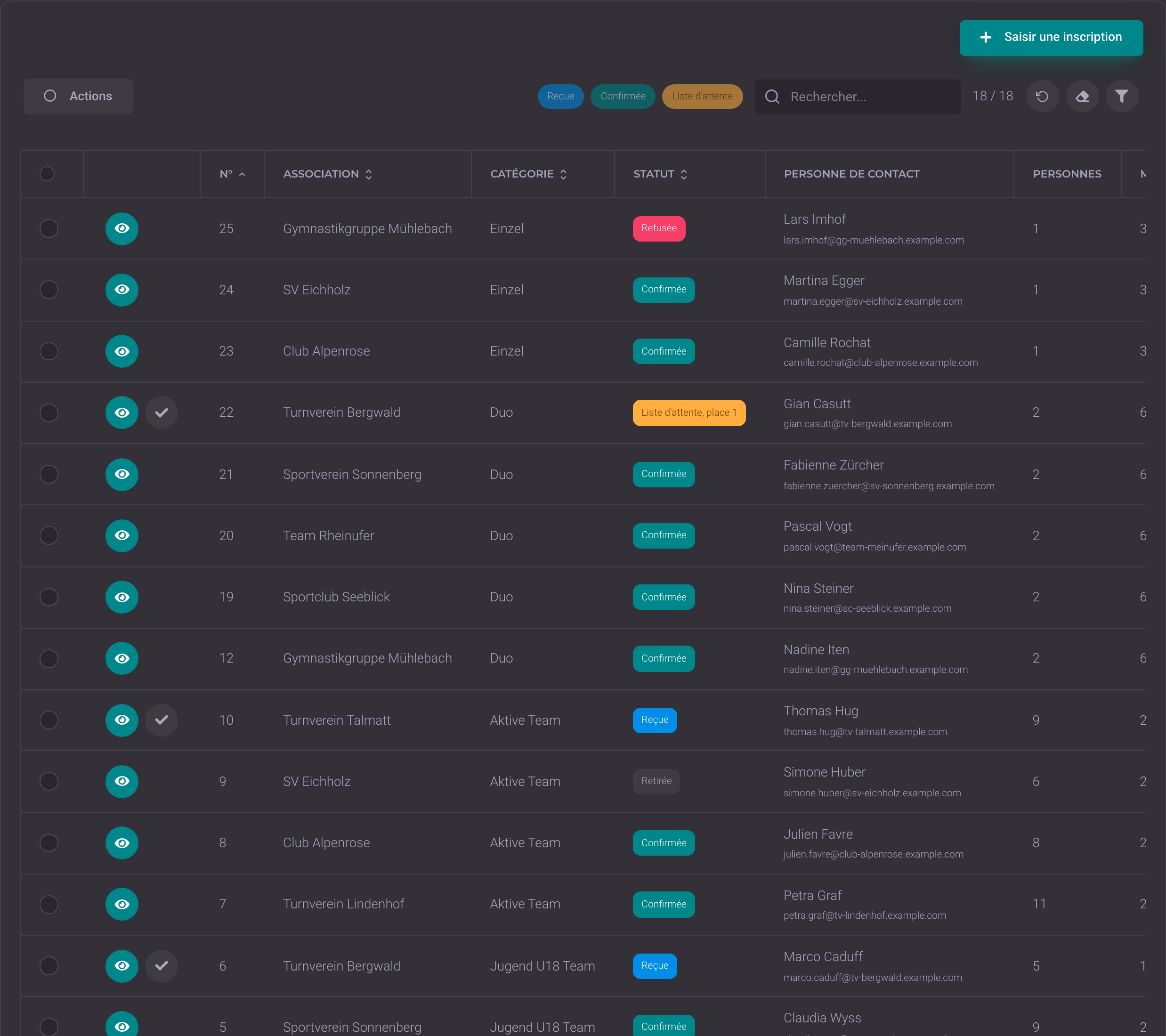Select row 7 Turnverein Lindenhof checkbox
The image size is (1166, 1036).
coord(49,904)
